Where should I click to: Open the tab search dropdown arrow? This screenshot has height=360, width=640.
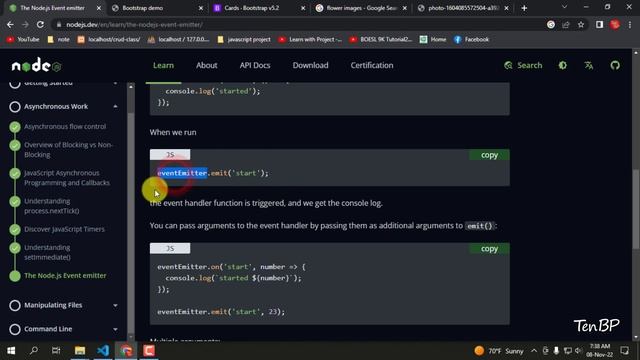click(x=564, y=7)
